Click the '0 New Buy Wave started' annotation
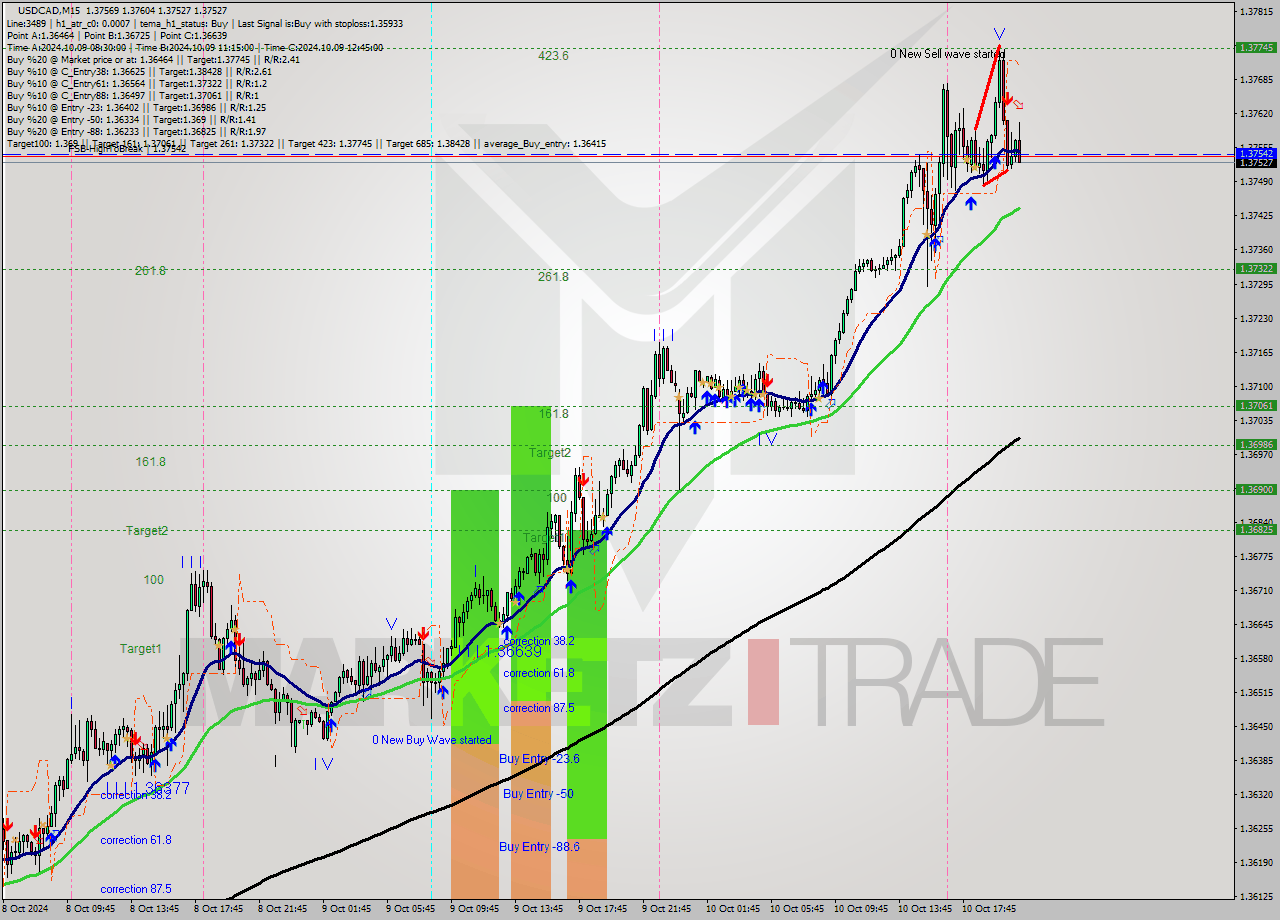 pos(432,740)
